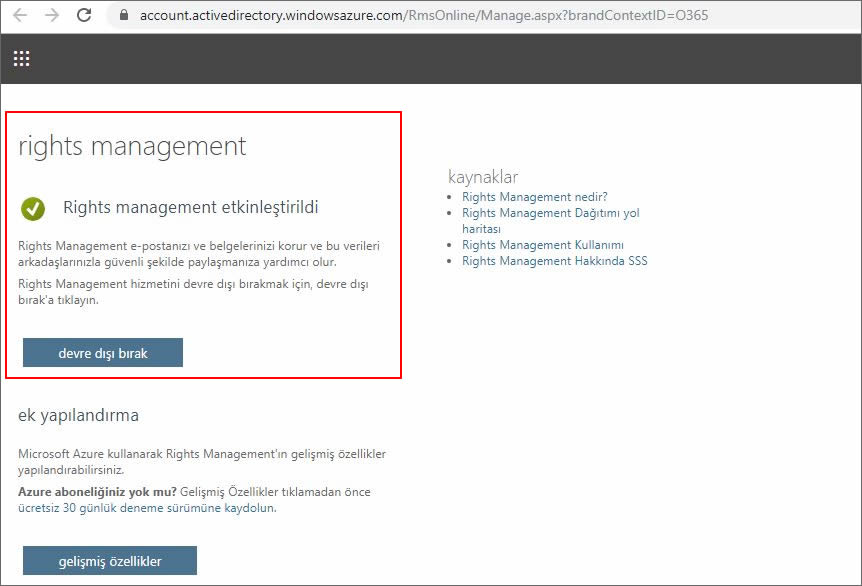Click the 'rights management' page heading

tap(132, 146)
